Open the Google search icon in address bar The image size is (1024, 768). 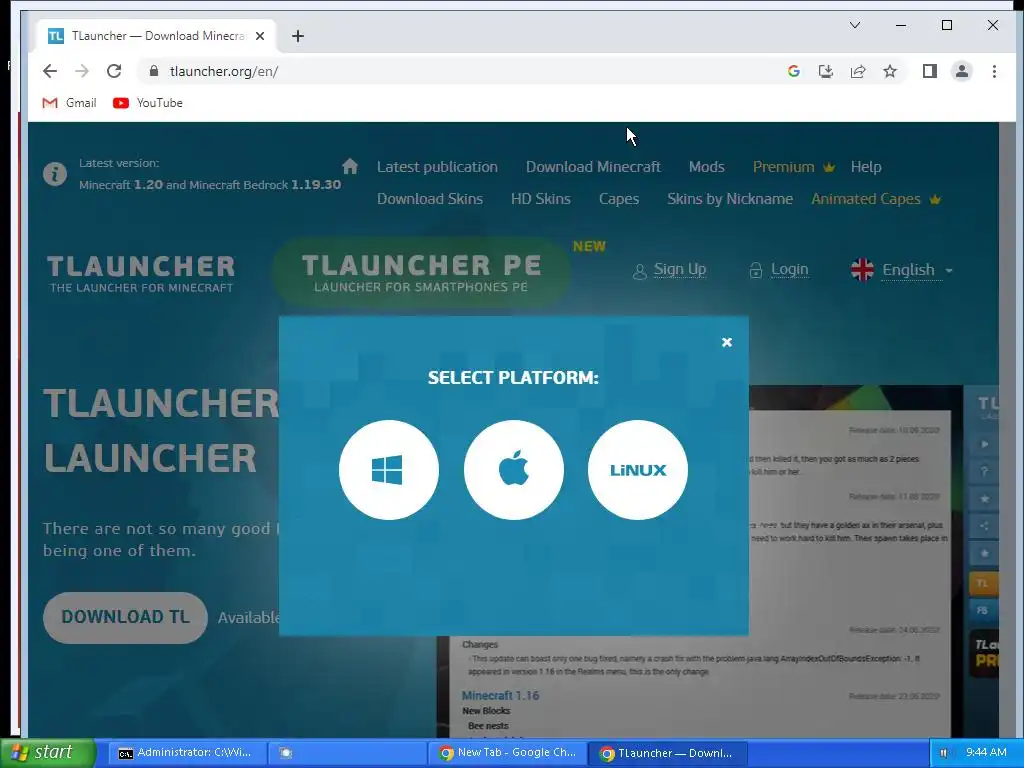793,71
